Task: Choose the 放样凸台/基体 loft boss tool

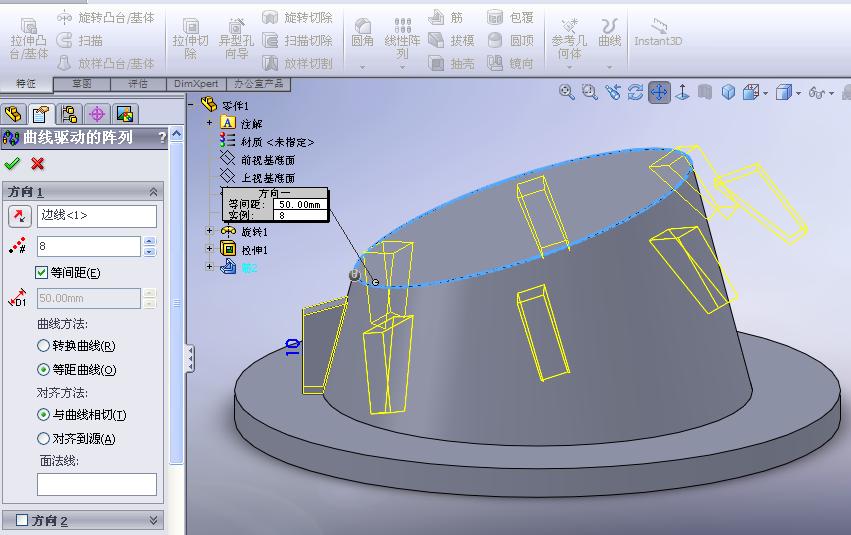Action: [x=105, y=63]
